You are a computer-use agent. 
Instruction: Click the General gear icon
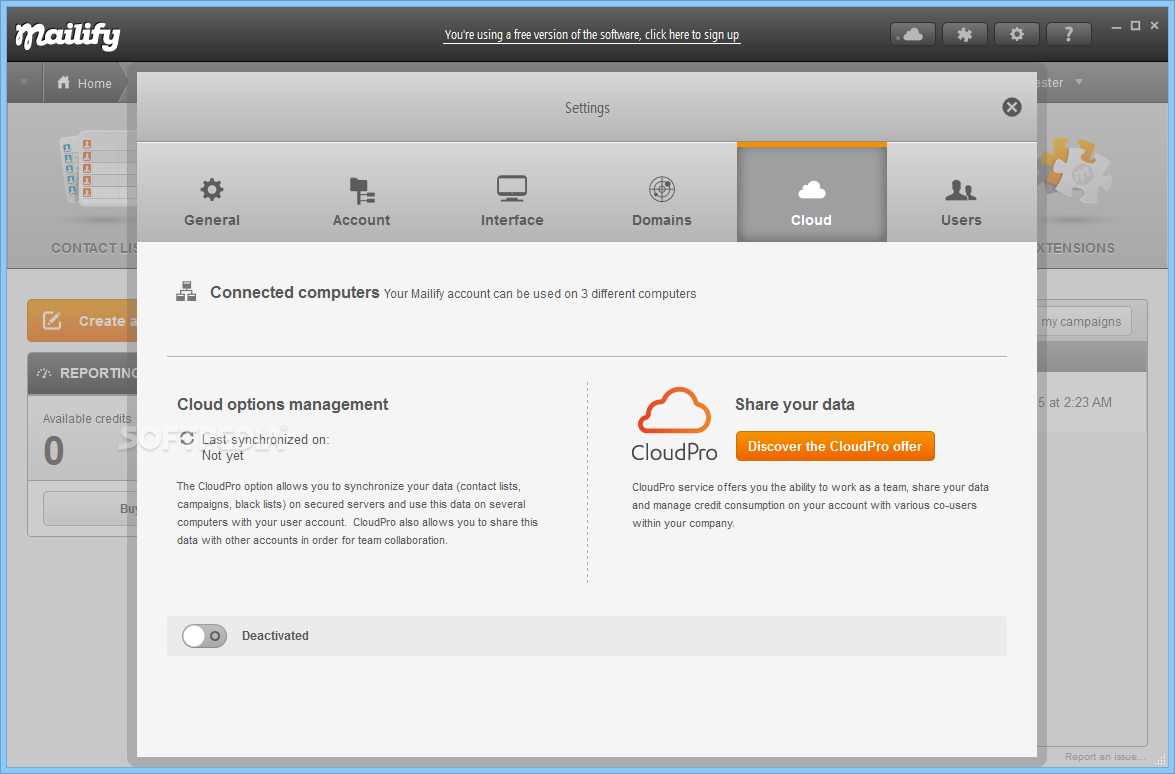coord(212,189)
